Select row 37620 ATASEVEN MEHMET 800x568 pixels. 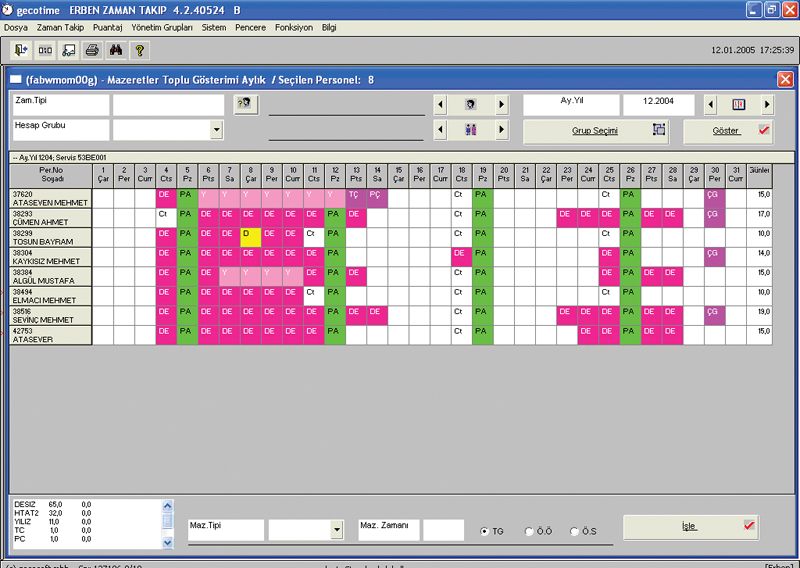click(x=51, y=199)
